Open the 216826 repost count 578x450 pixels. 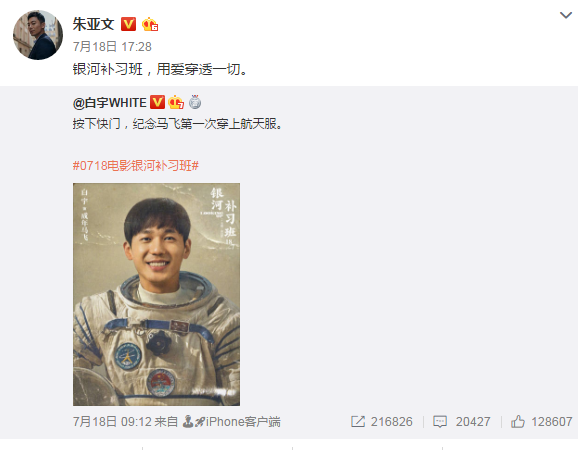click(391, 422)
